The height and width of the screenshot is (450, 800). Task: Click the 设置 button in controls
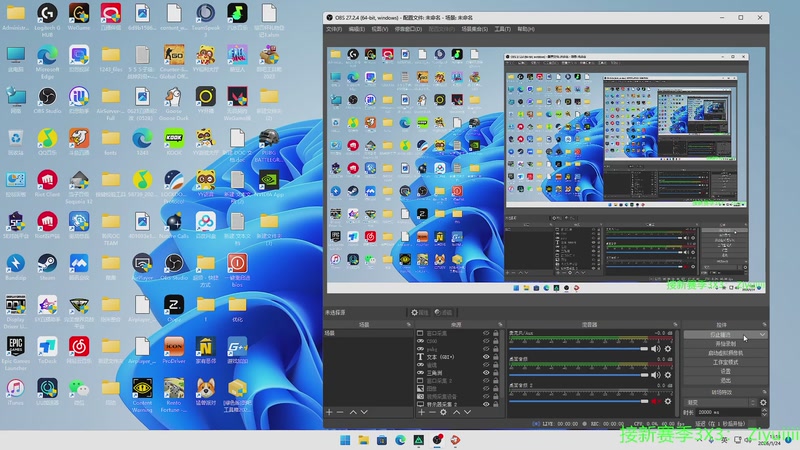tap(725, 371)
